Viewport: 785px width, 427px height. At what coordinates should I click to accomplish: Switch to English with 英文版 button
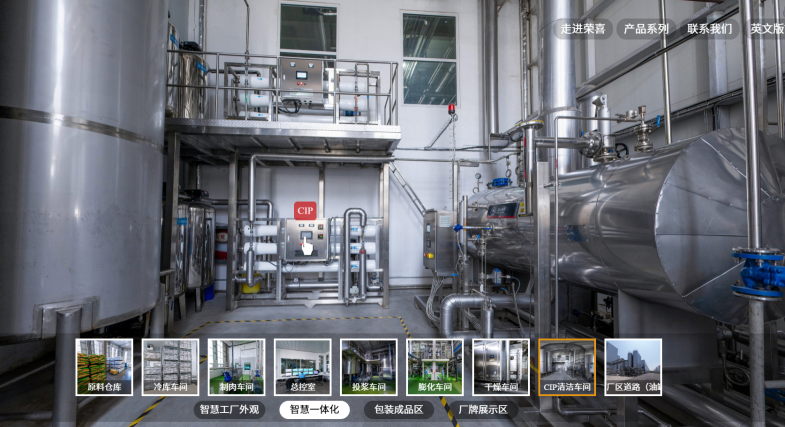[766, 29]
